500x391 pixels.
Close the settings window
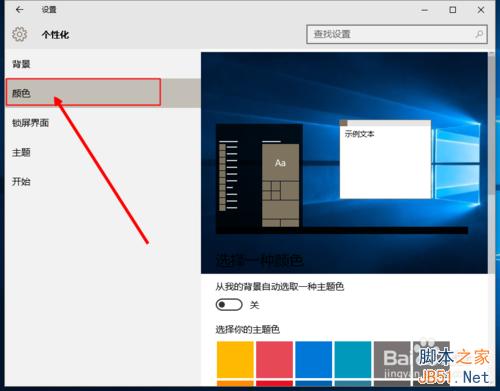coord(481,10)
